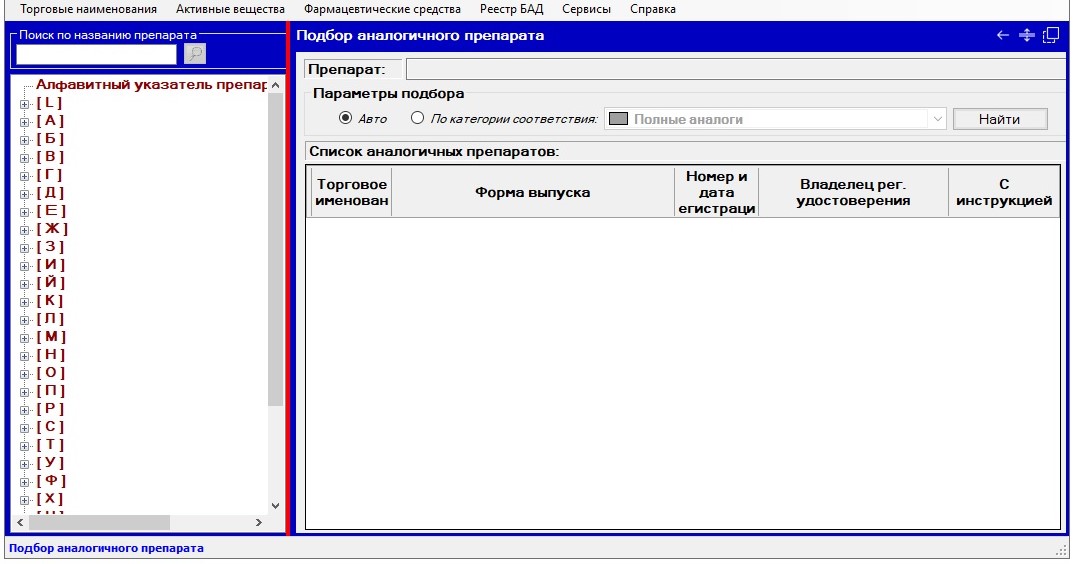The width and height of the screenshot is (1075, 564).
Task: Click the gray square beside Полные аналоги
Action: click(619, 119)
